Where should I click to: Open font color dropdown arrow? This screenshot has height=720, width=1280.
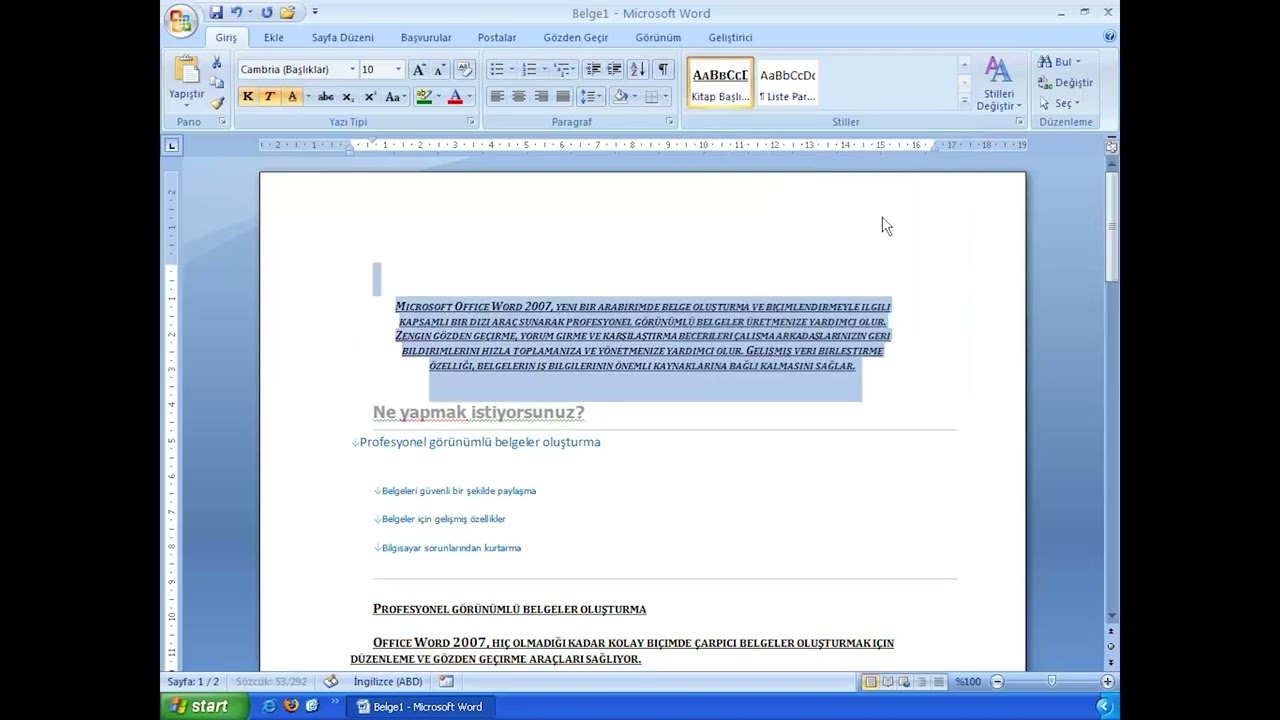coord(470,97)
